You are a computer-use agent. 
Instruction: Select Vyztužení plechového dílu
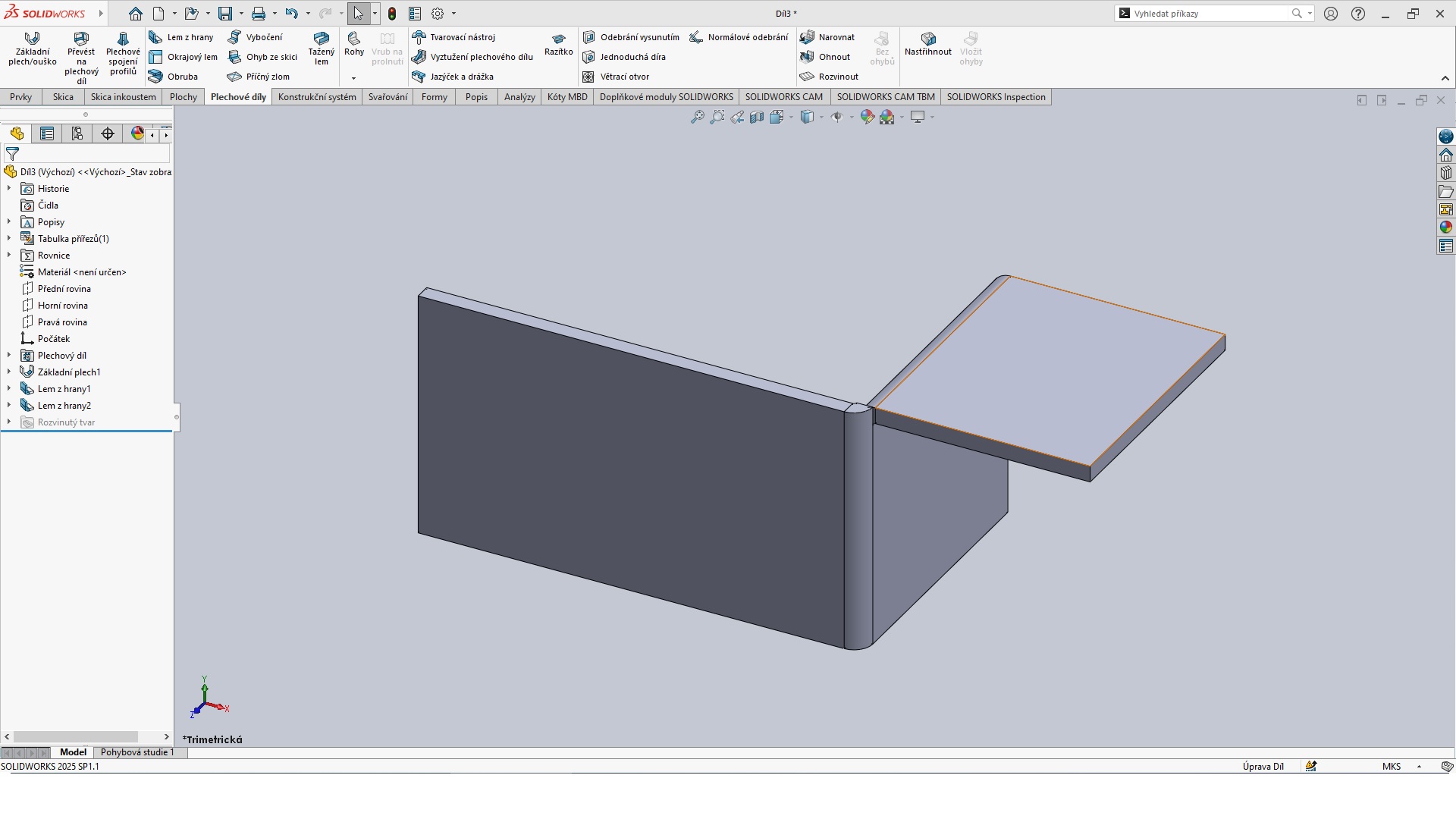coord(472,57)
